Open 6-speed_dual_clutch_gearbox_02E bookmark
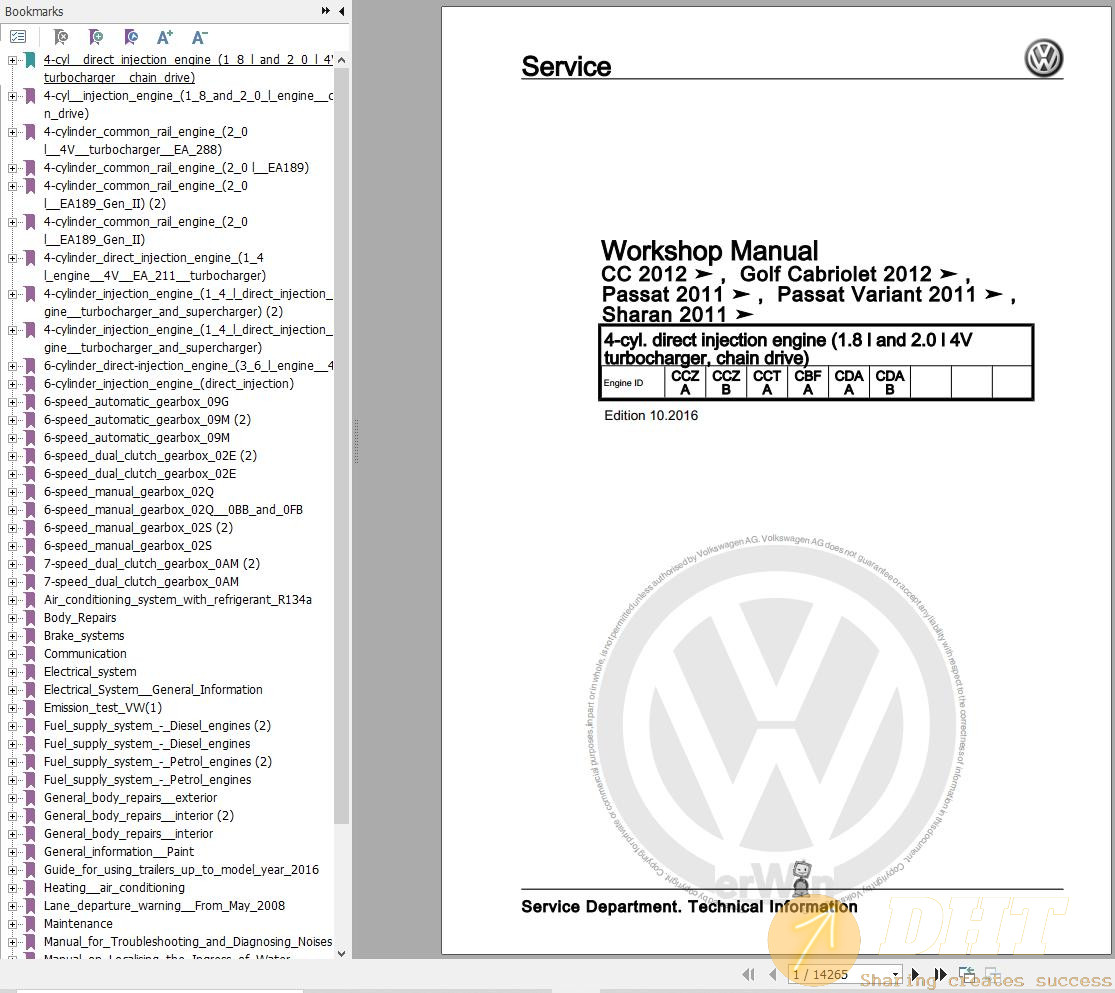 (x=140, y=474)
